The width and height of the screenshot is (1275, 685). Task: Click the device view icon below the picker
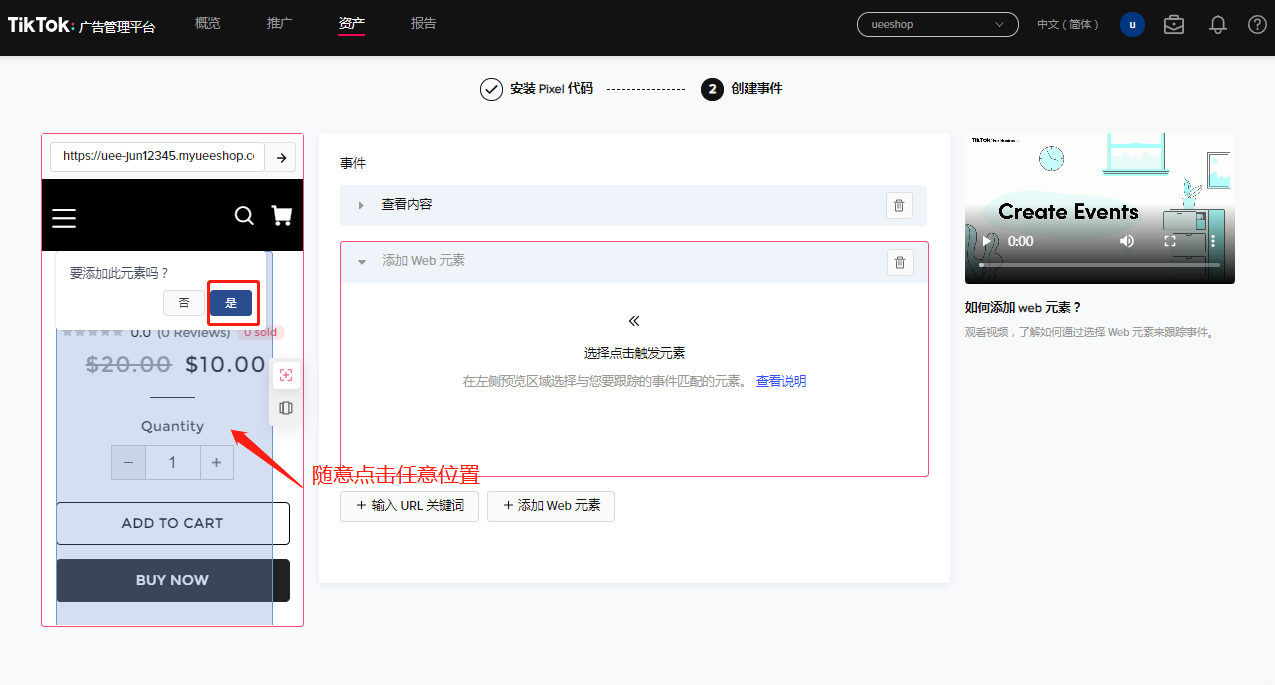286,408
